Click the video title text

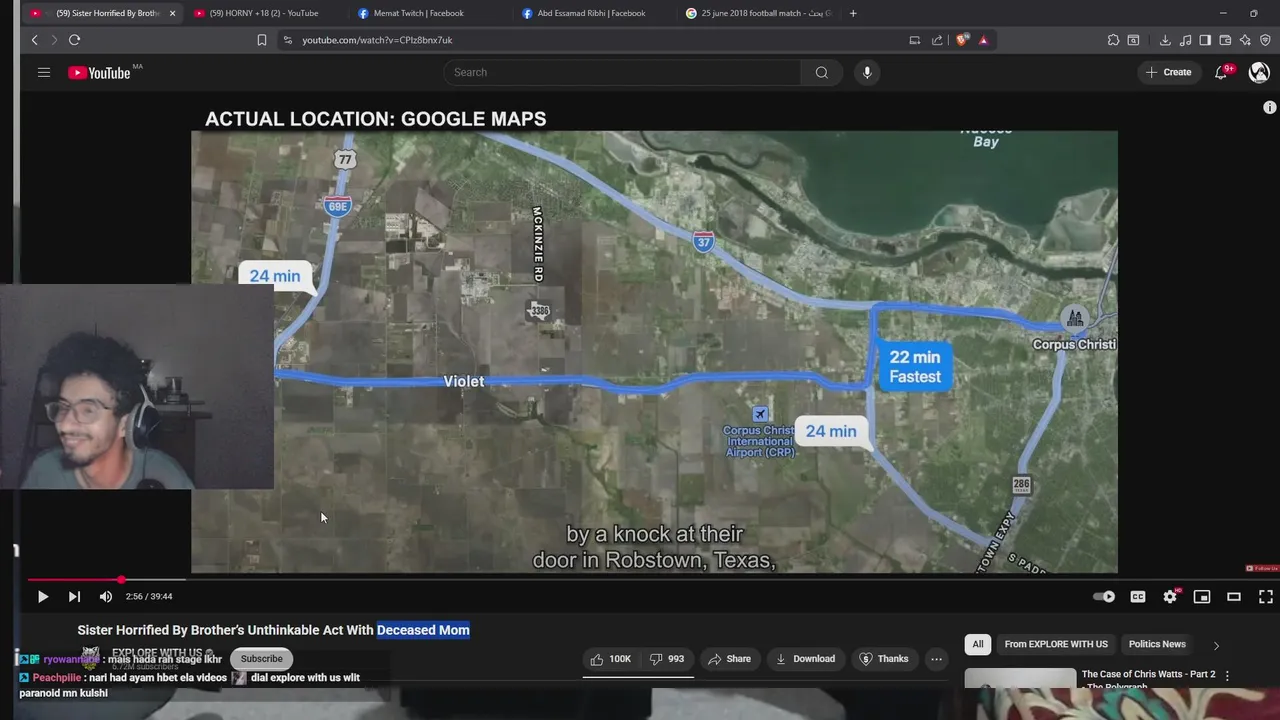click(x=273, y=630)
